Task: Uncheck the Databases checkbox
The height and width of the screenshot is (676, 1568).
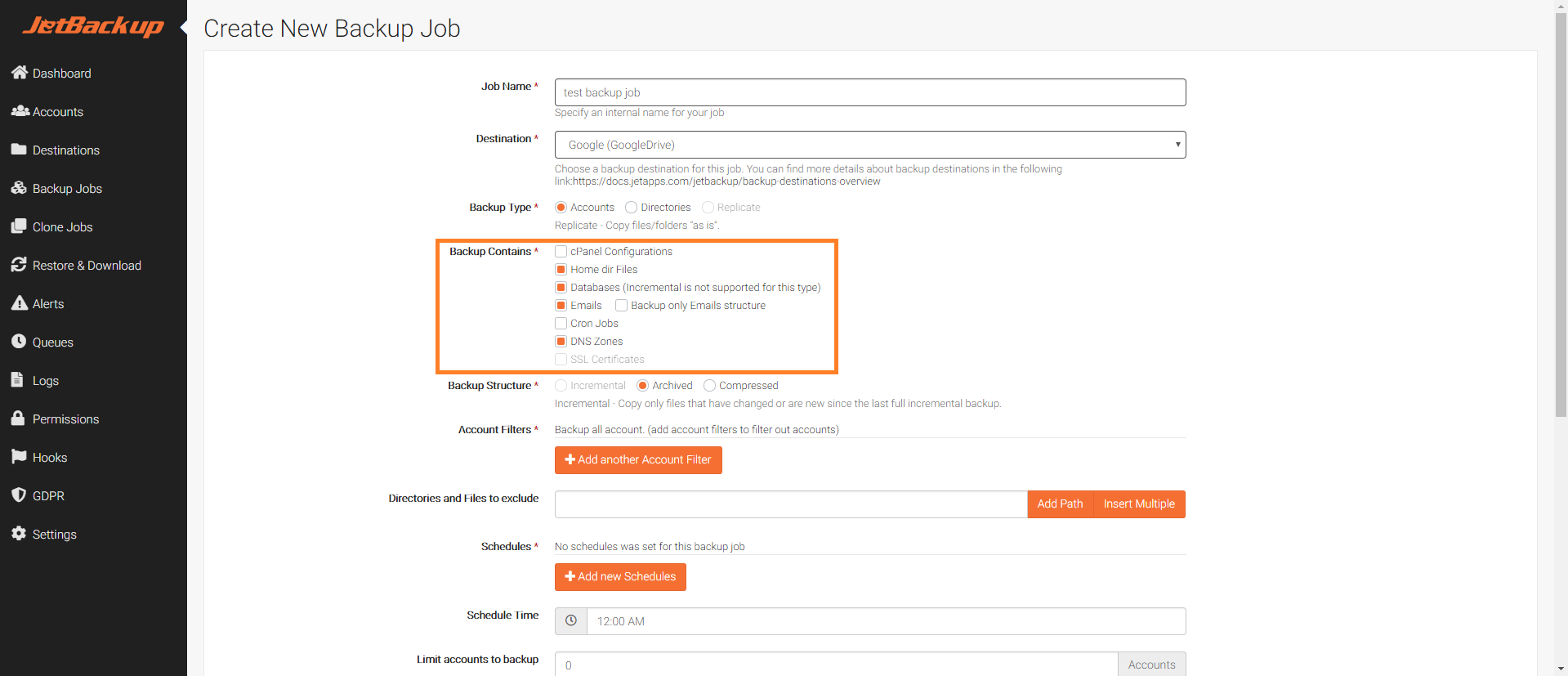Action: coord(561,288)
